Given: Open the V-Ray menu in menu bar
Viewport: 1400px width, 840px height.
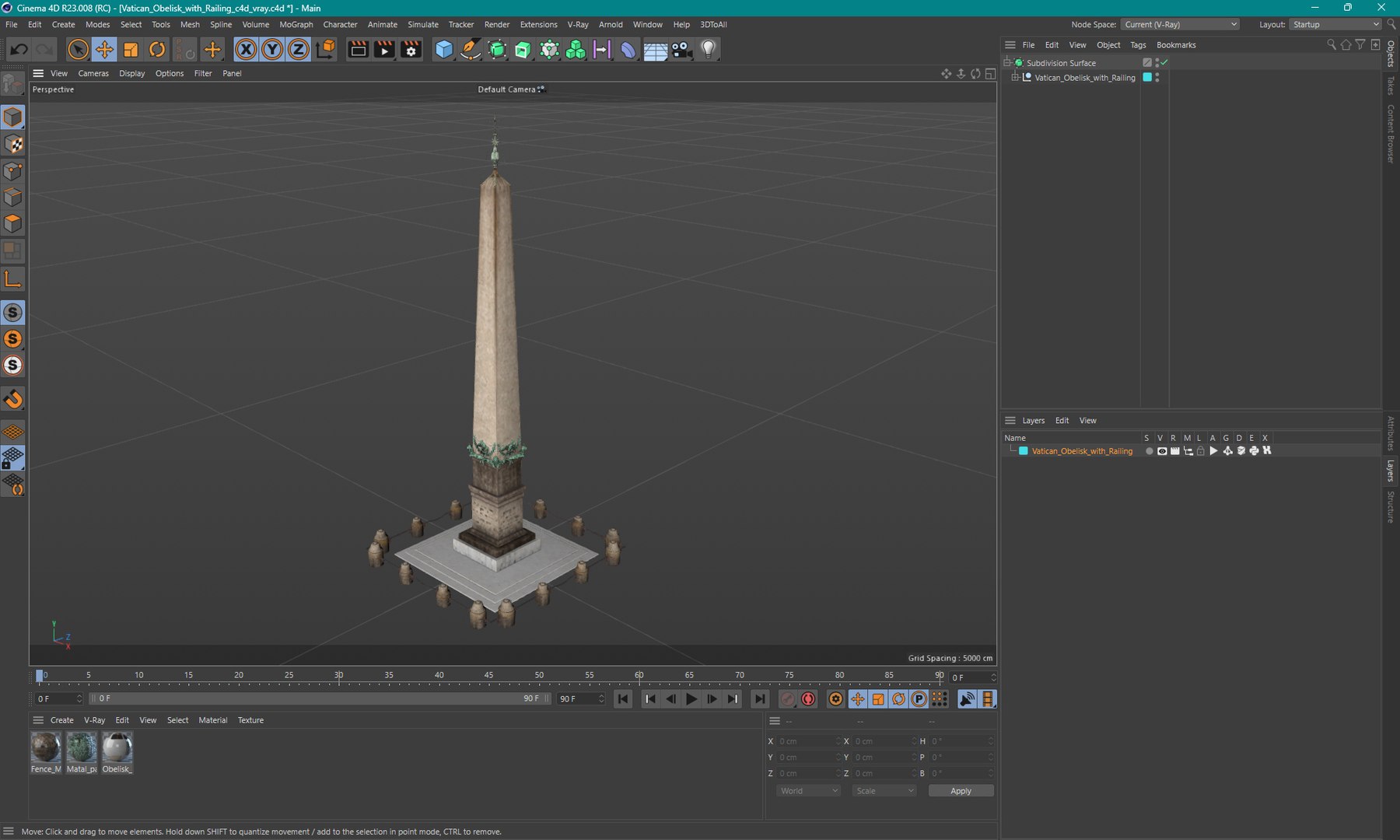Looking at the screenshot, I should [x=578, y=25].
